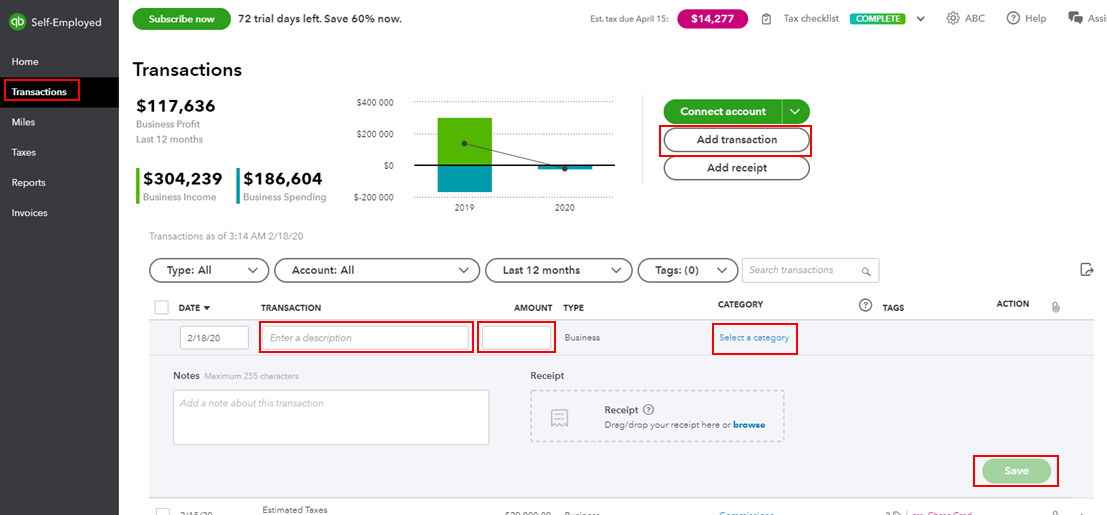This screenshot has height=515, width=1107.
Task: Open the Connect account dropdown arrow
Action: click(796, 112)
